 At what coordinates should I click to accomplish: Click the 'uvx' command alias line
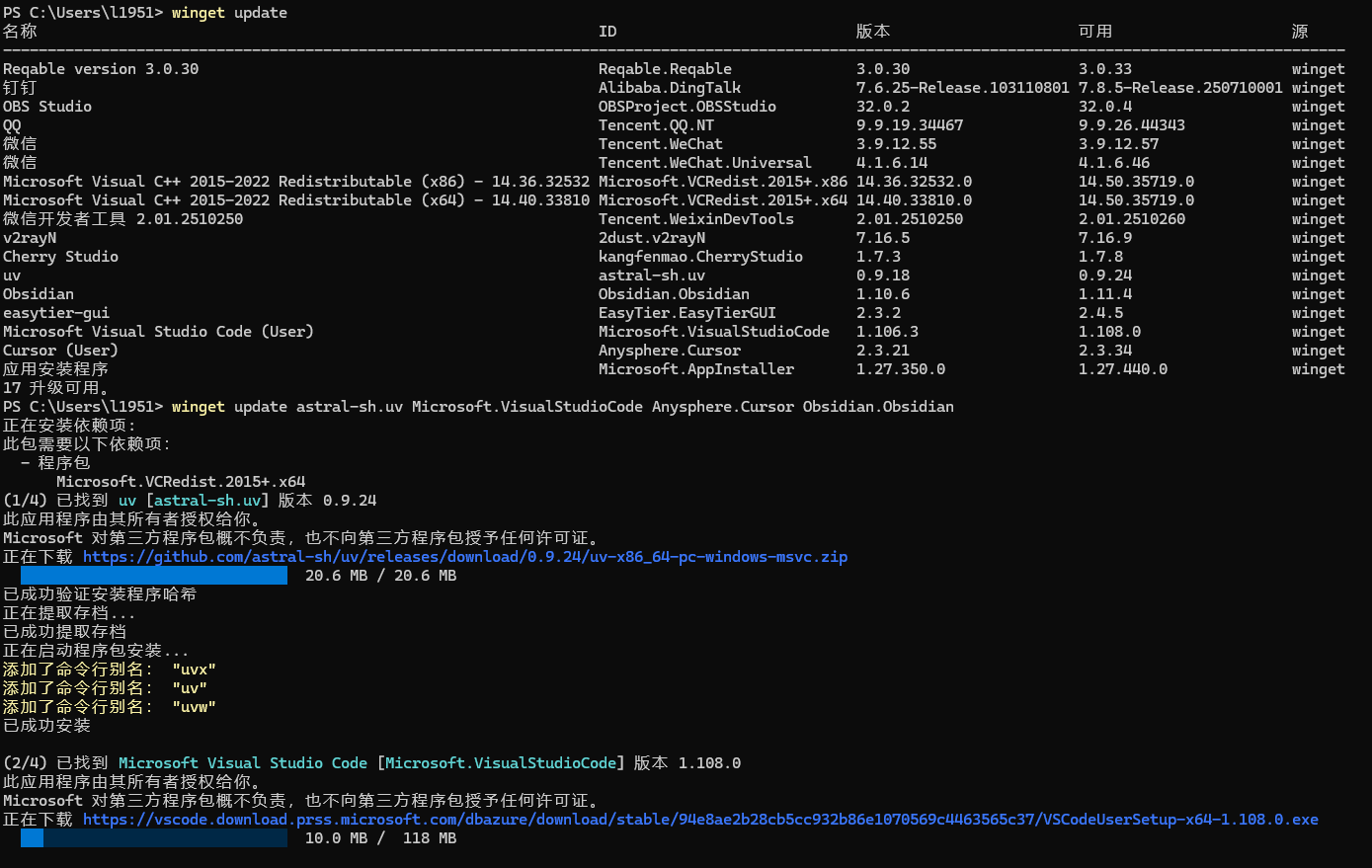110,670
